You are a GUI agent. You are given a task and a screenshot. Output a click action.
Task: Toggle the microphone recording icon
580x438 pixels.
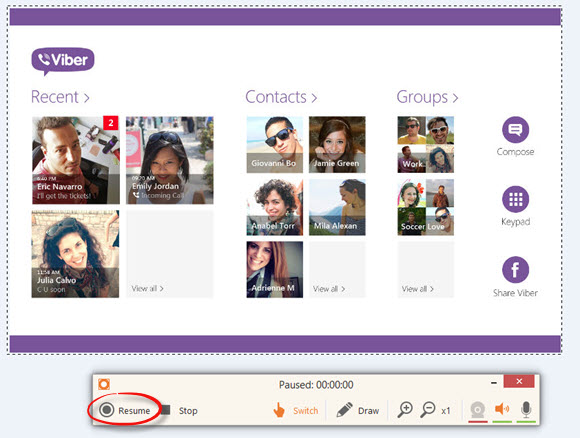coord(526,410)
